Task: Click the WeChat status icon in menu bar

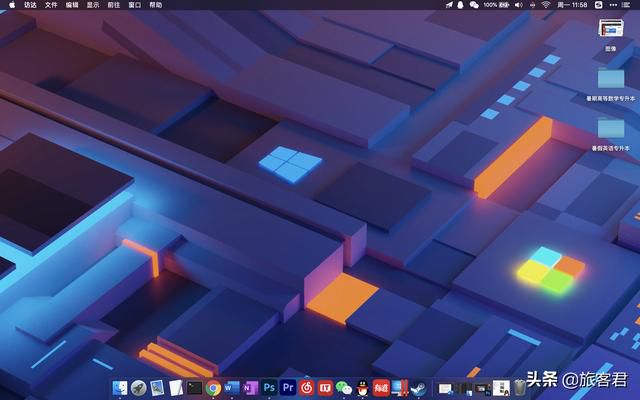Action: (x=474, y=5)
